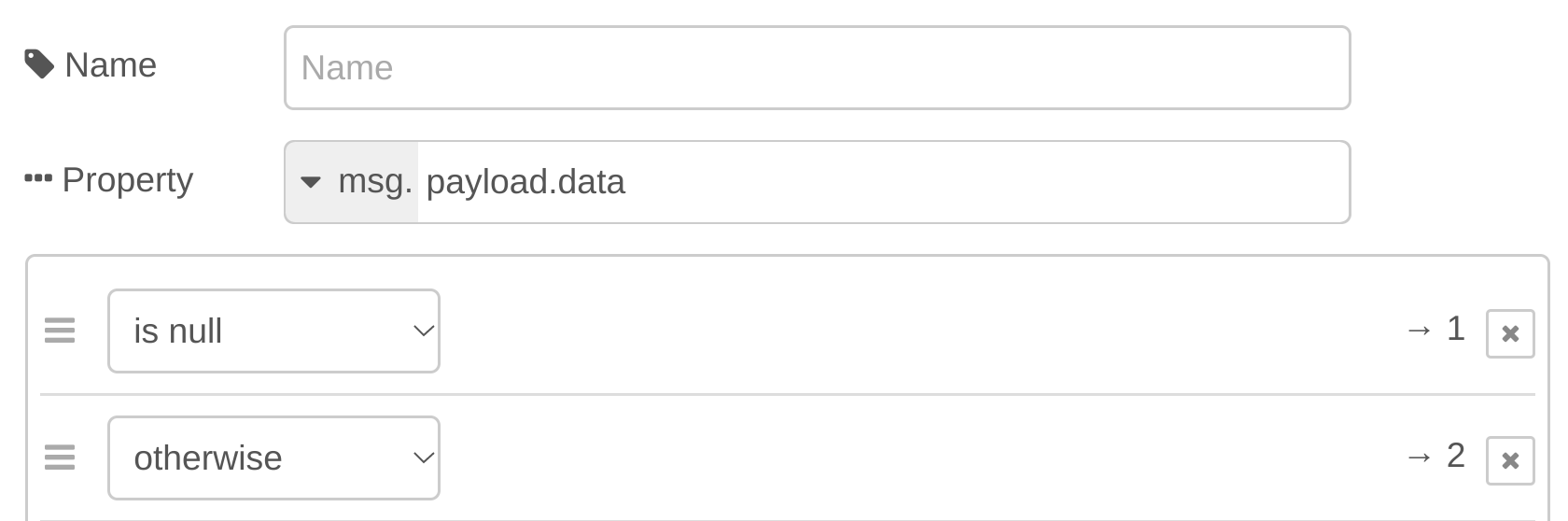Click the payload.data property field

tap(882, 182)
